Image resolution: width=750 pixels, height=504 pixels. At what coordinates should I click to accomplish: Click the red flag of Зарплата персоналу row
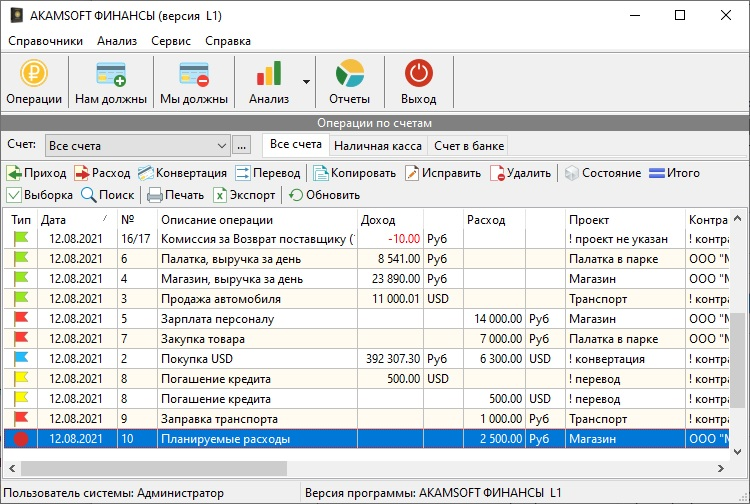tap(21, 318)
